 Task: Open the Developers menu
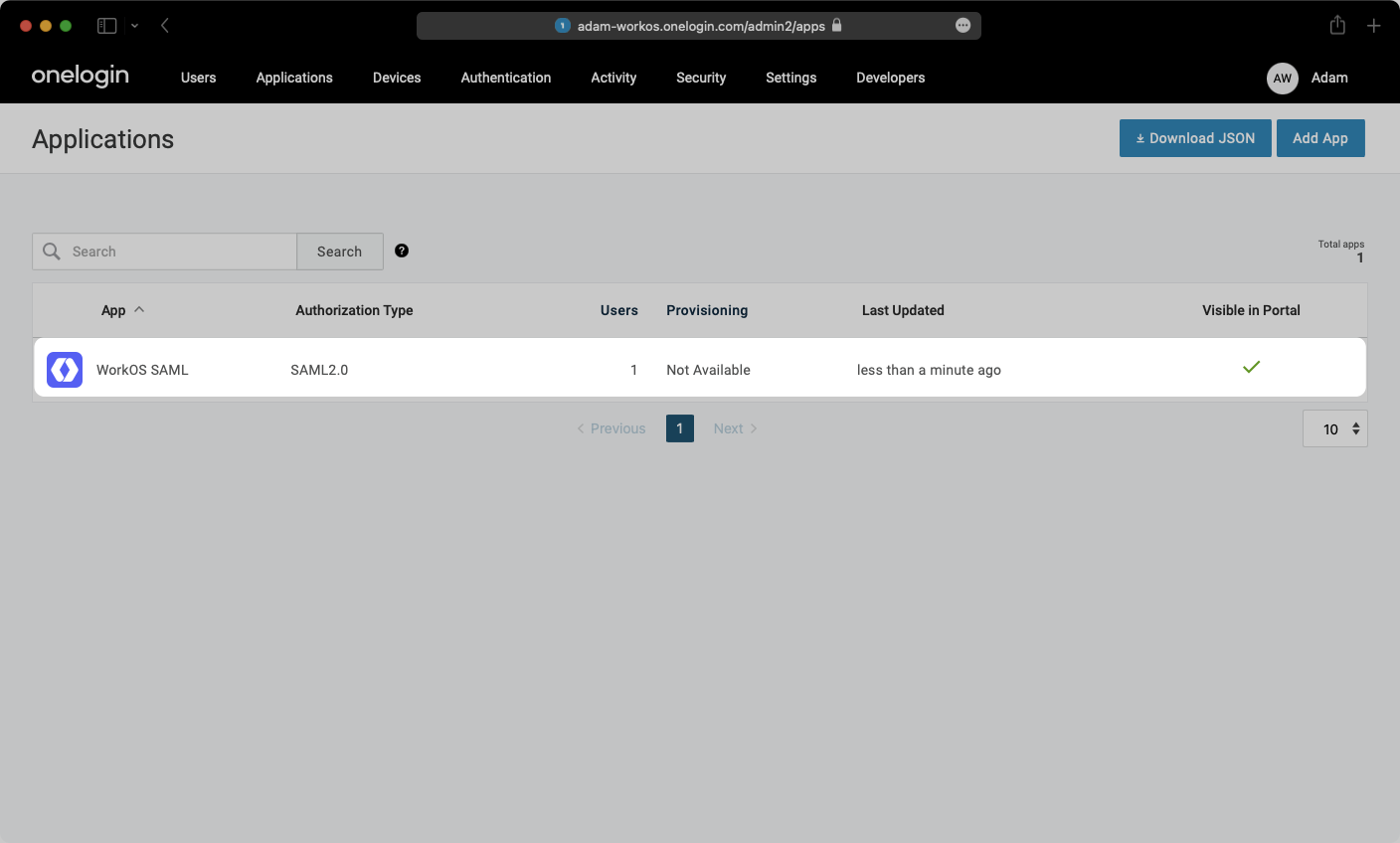point(889,78)
